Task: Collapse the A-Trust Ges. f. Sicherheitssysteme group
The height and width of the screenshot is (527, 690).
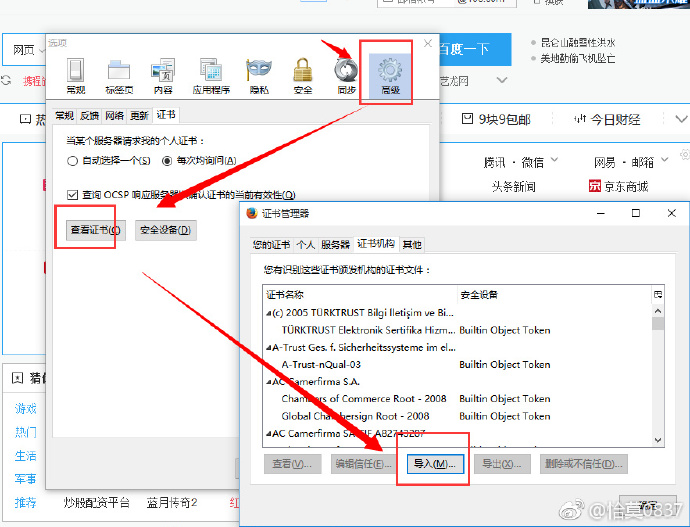Action: click(x=268, y=348)
